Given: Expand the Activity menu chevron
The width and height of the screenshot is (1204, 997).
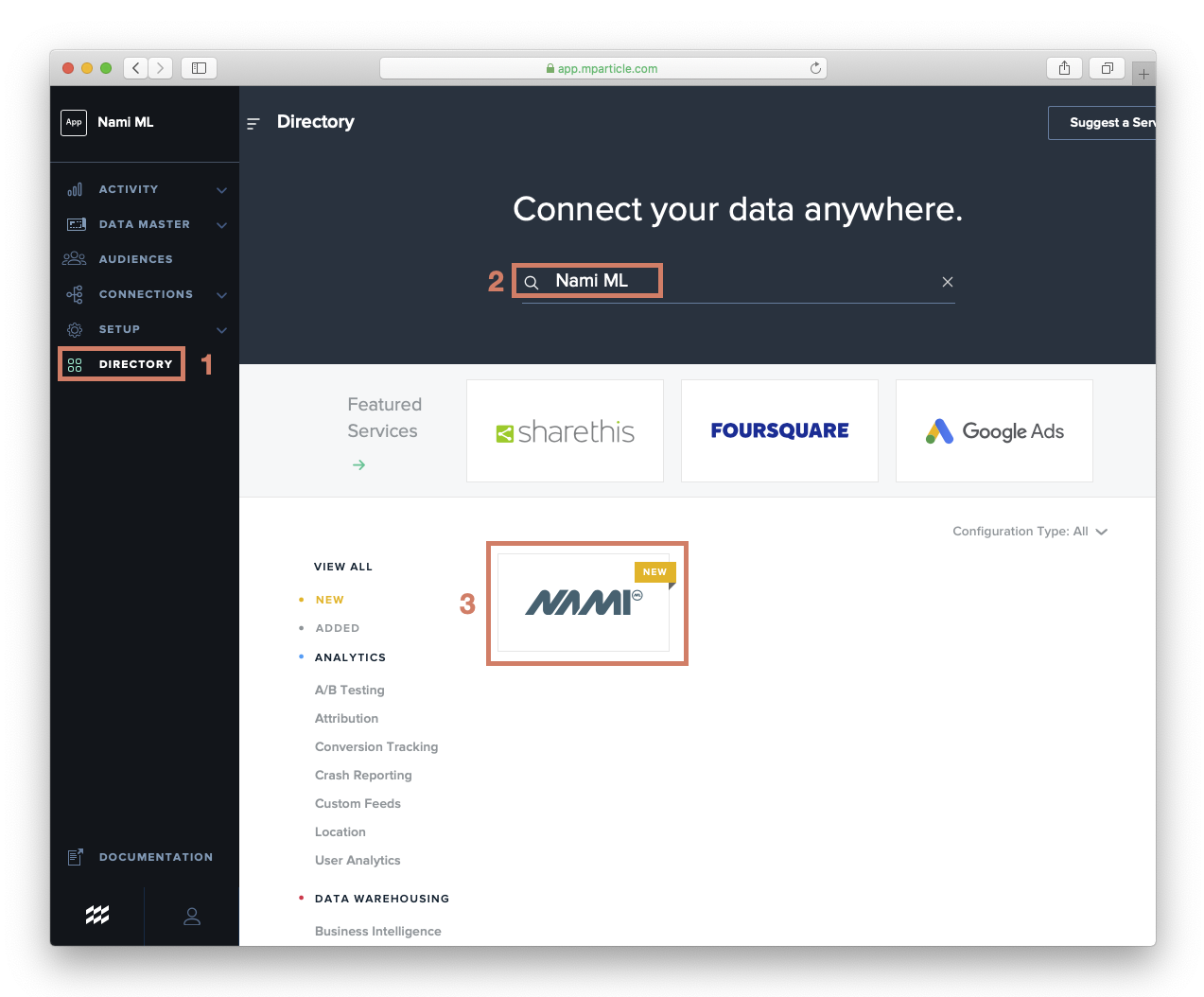Looking at the screenshot, I should click(221, 190).
